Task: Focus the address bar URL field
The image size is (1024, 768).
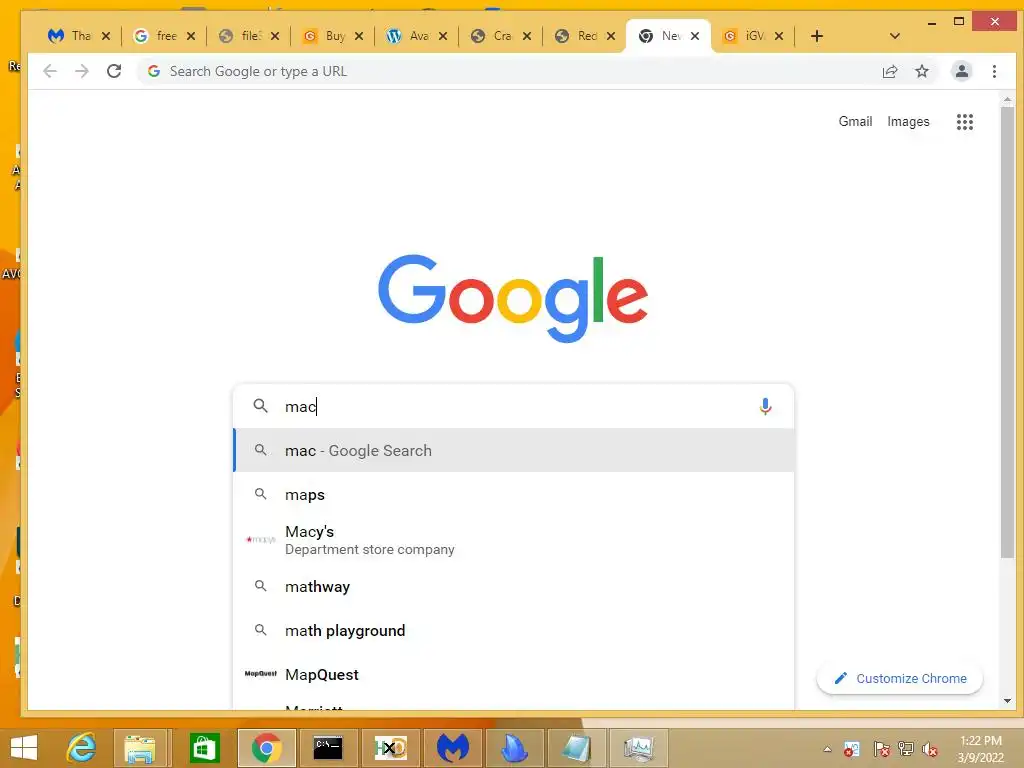Action: click(x=509, y=71)
